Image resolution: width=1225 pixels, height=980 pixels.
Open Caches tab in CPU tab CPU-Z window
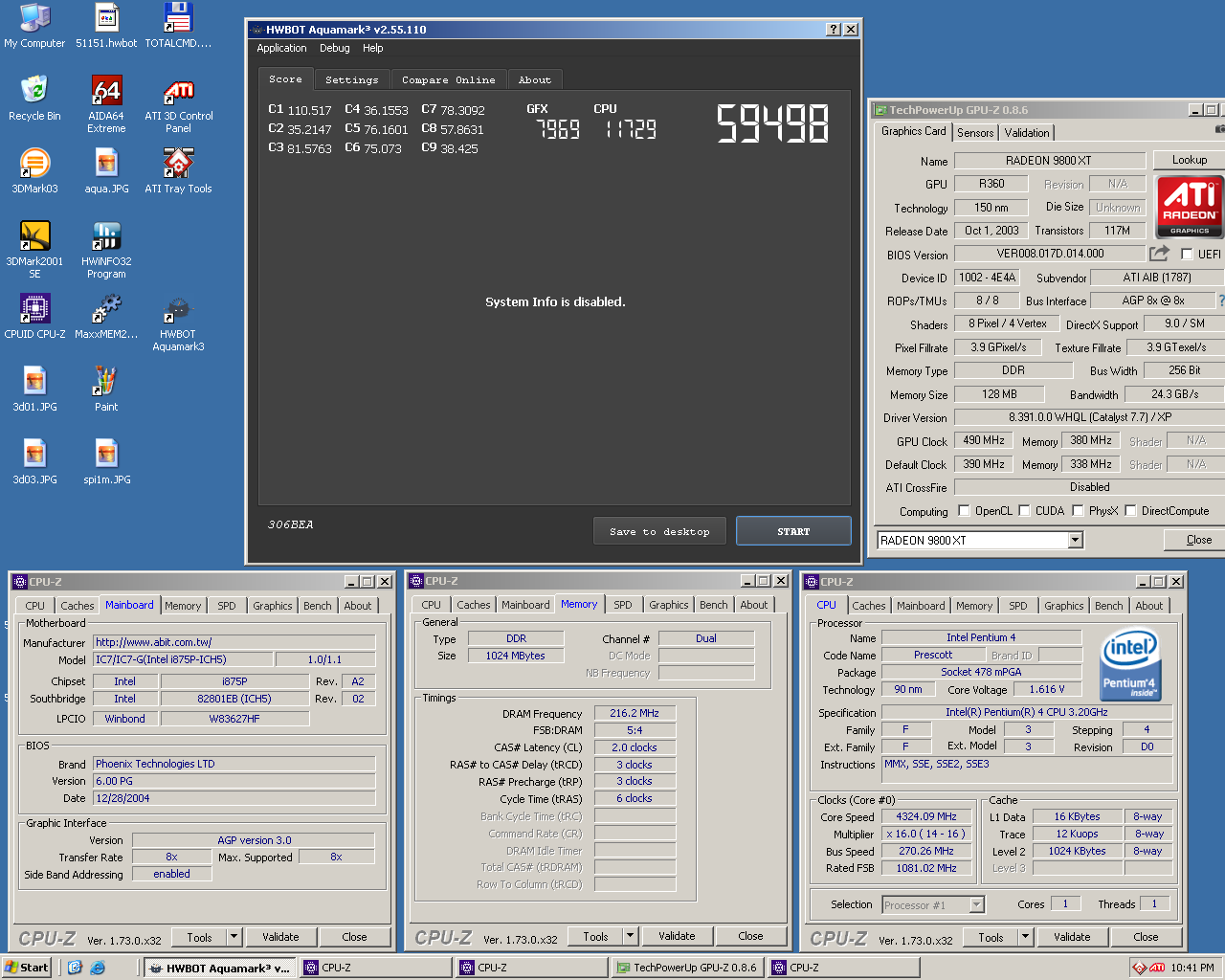(x=868, y=606)
